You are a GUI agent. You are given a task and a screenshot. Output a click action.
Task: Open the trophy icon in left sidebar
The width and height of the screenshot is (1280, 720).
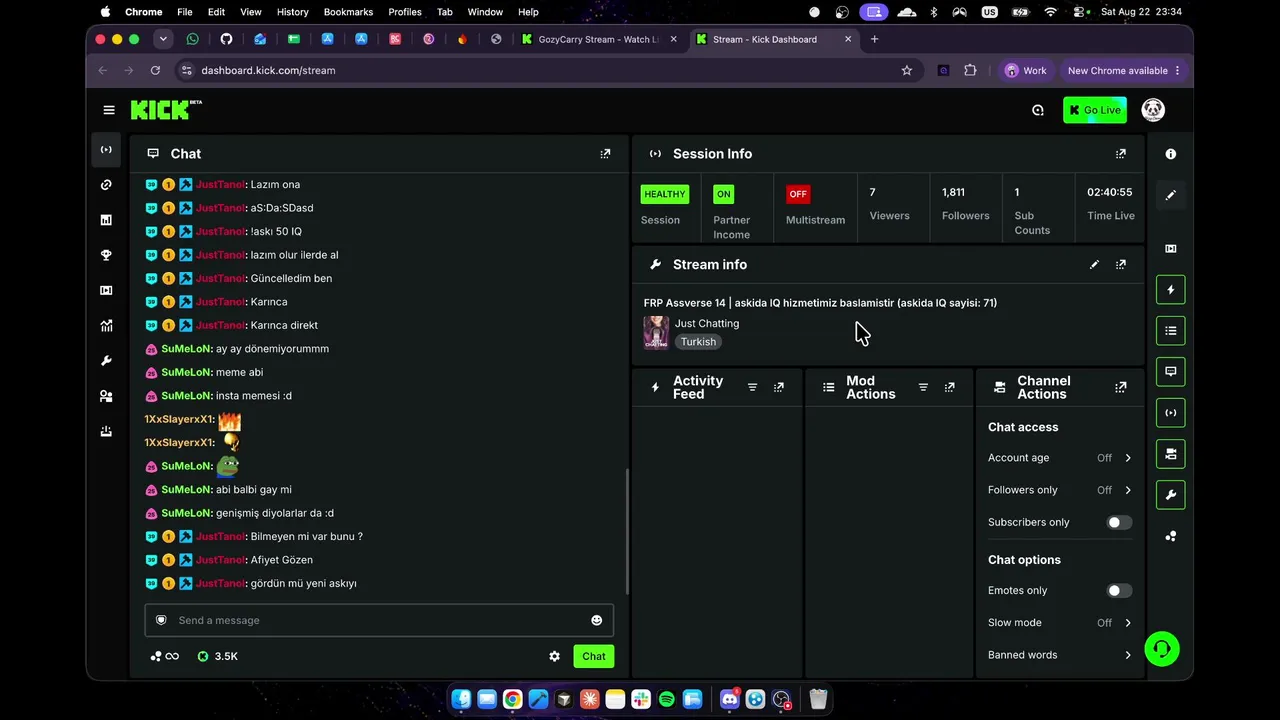[x=106, y=255]
